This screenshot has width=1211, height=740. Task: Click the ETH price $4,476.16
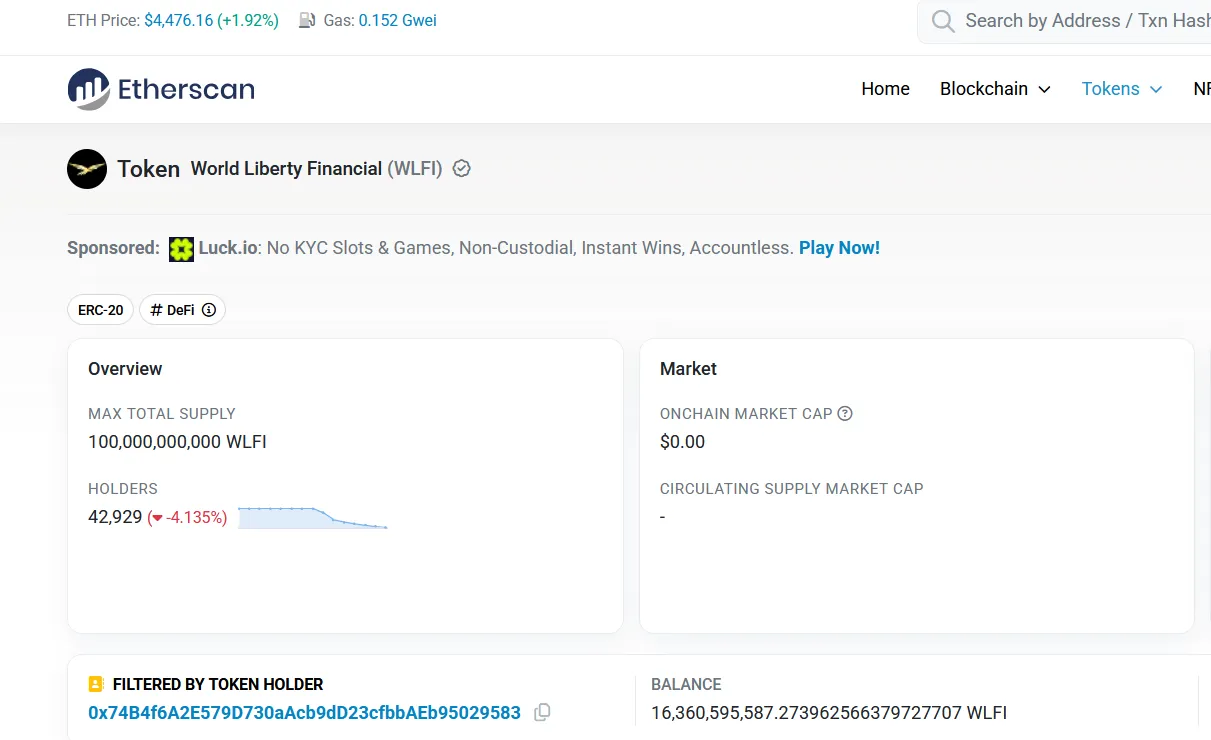coord(178,21)
